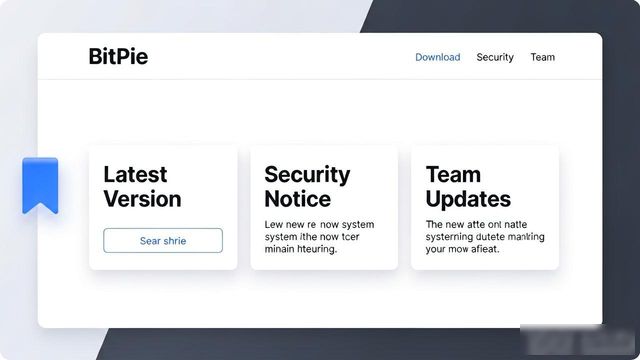Click 'Lew new re now system' line

pyautogui.click(x=319, y=224)
